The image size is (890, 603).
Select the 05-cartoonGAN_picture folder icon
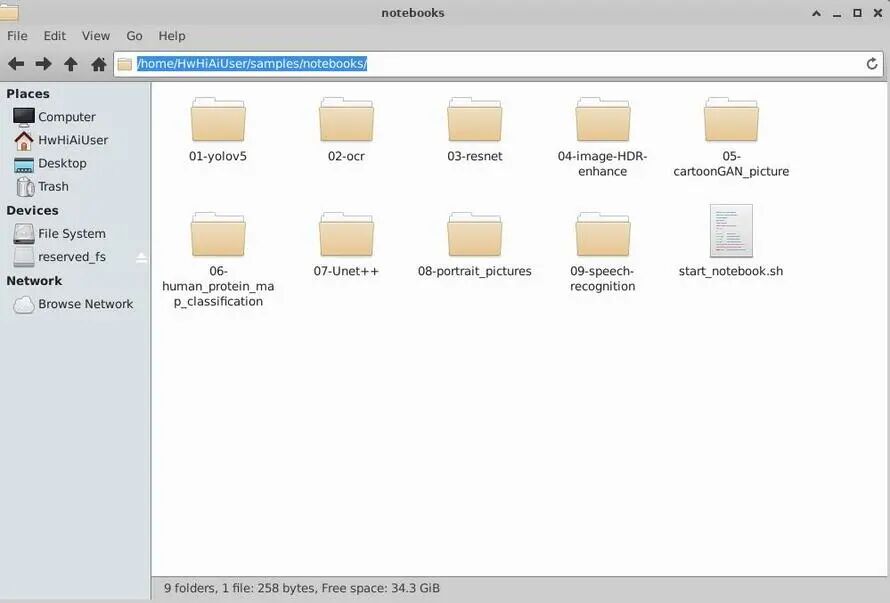point(731,119)
